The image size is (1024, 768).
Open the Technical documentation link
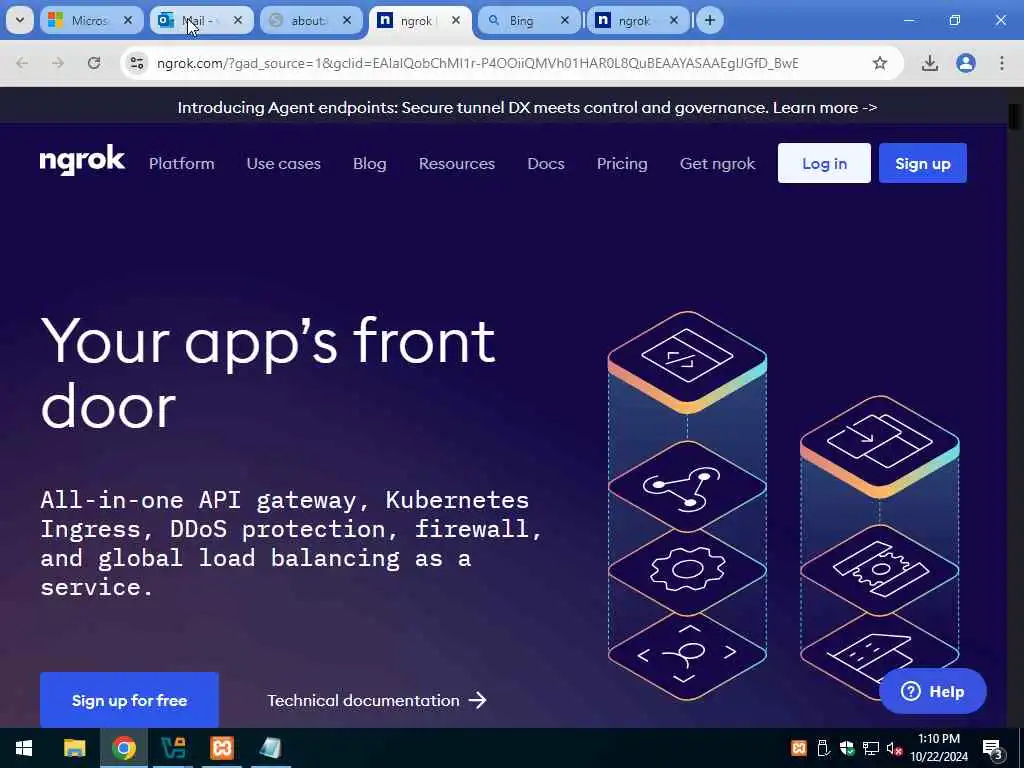point(377,700)
